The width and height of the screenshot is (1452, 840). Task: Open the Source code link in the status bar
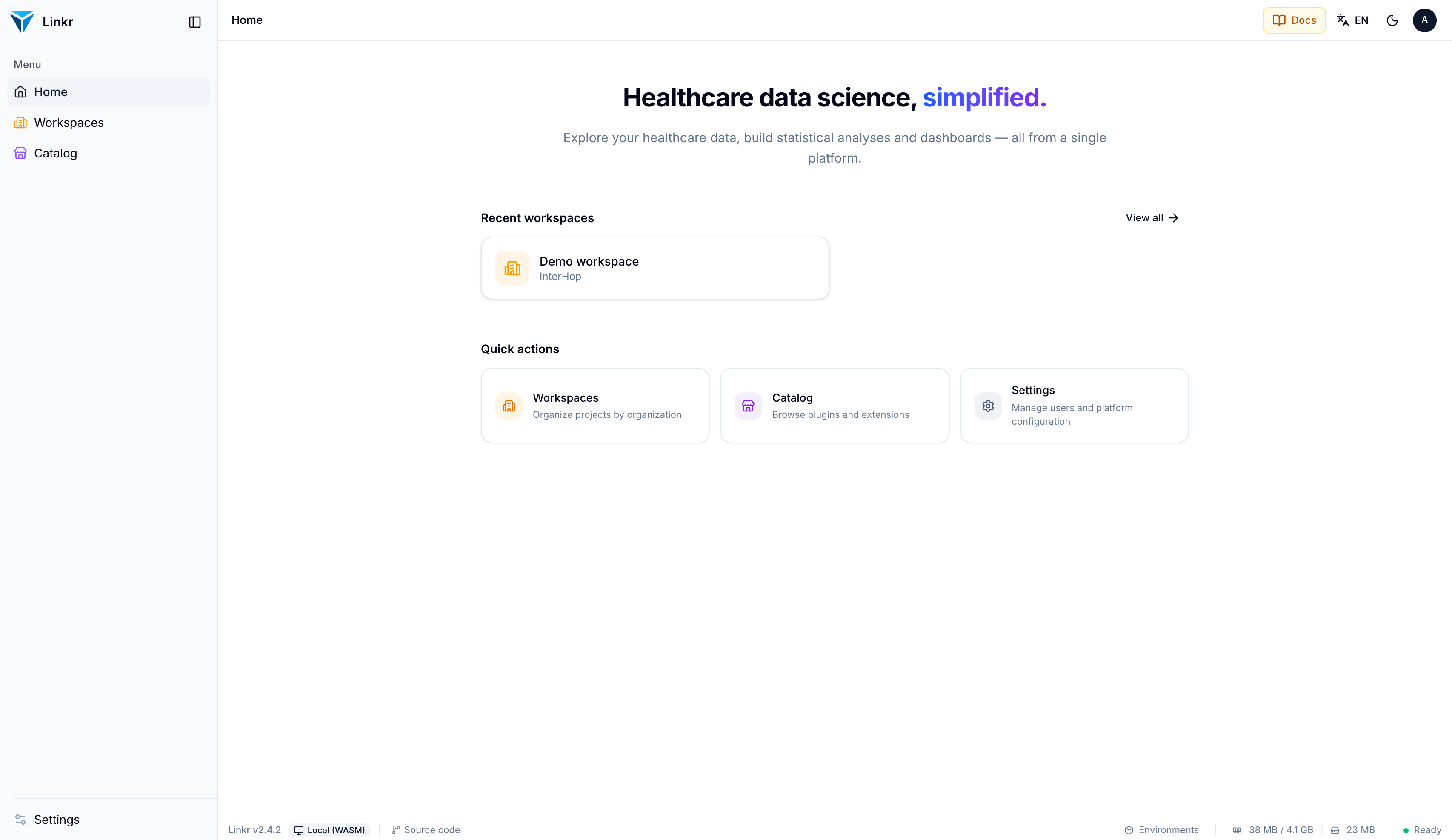tap(426, 830)
